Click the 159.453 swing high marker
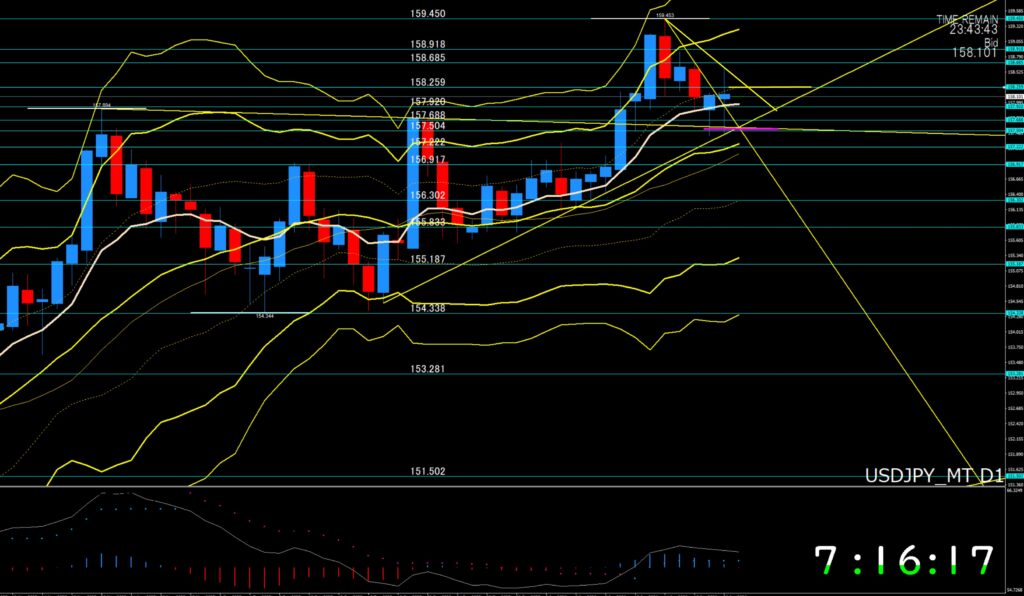Image resolution: width=1024 pixels, height=596 pixels. pos(664,15)
